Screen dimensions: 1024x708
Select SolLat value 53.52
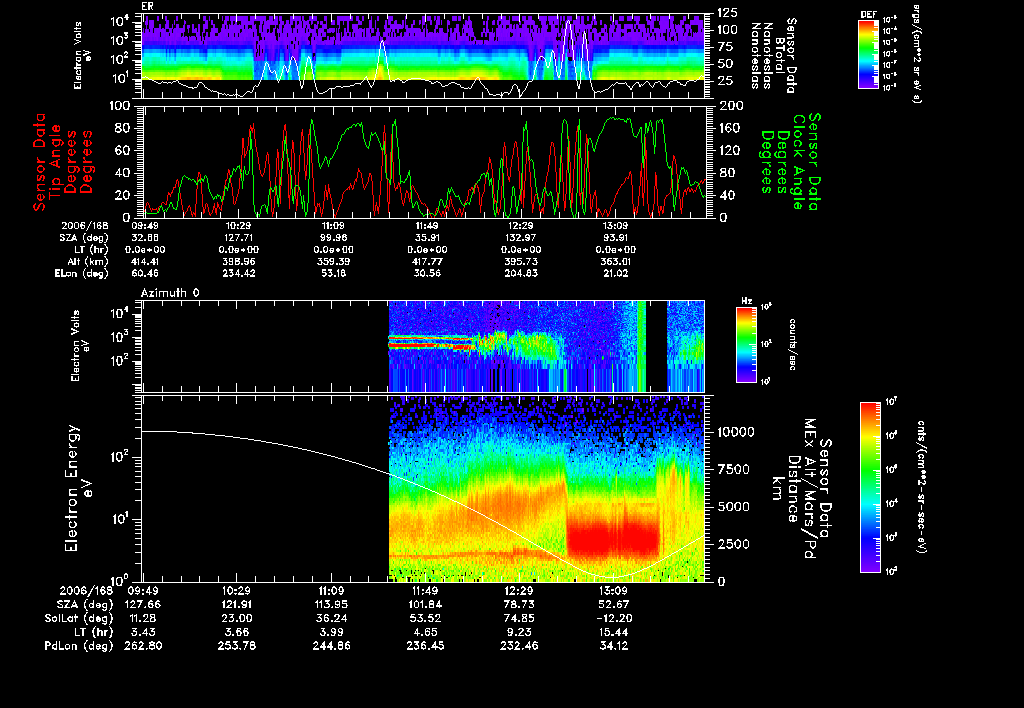pos(425,618)
